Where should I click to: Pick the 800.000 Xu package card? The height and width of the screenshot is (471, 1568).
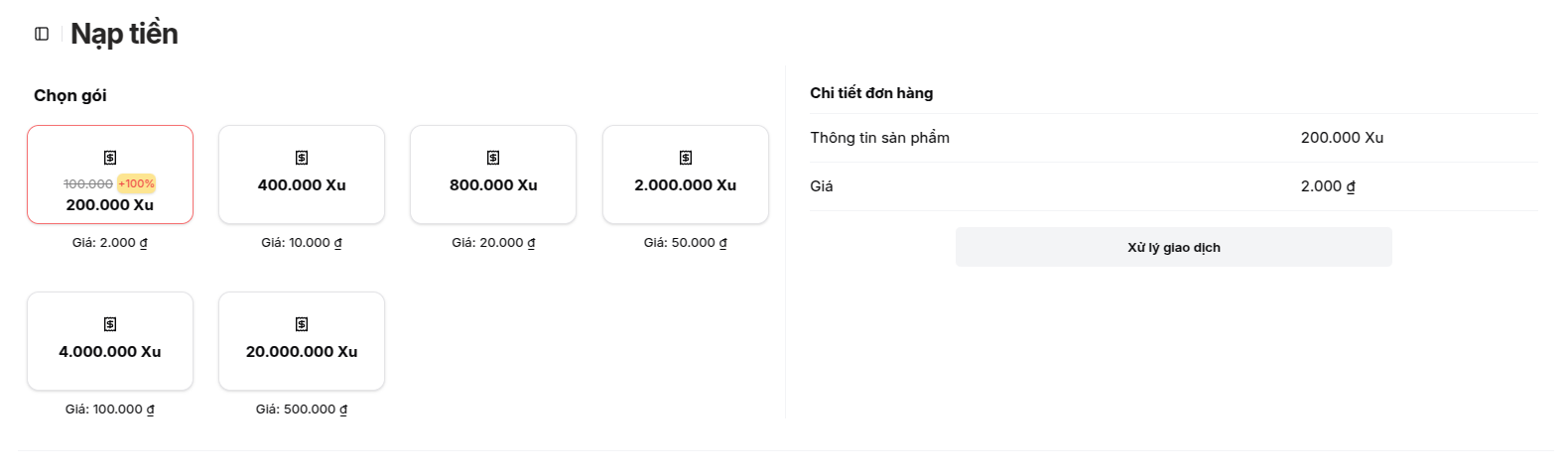tap(493, 175)
